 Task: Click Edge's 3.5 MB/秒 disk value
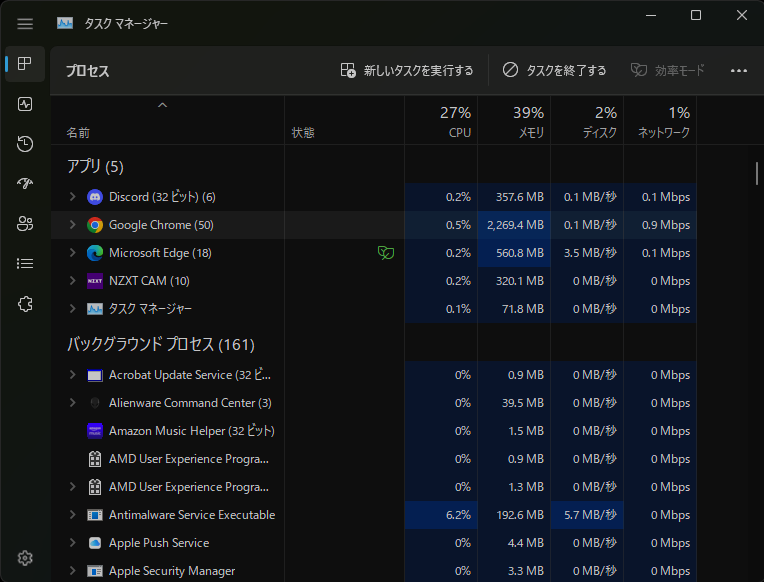[590, 253]
